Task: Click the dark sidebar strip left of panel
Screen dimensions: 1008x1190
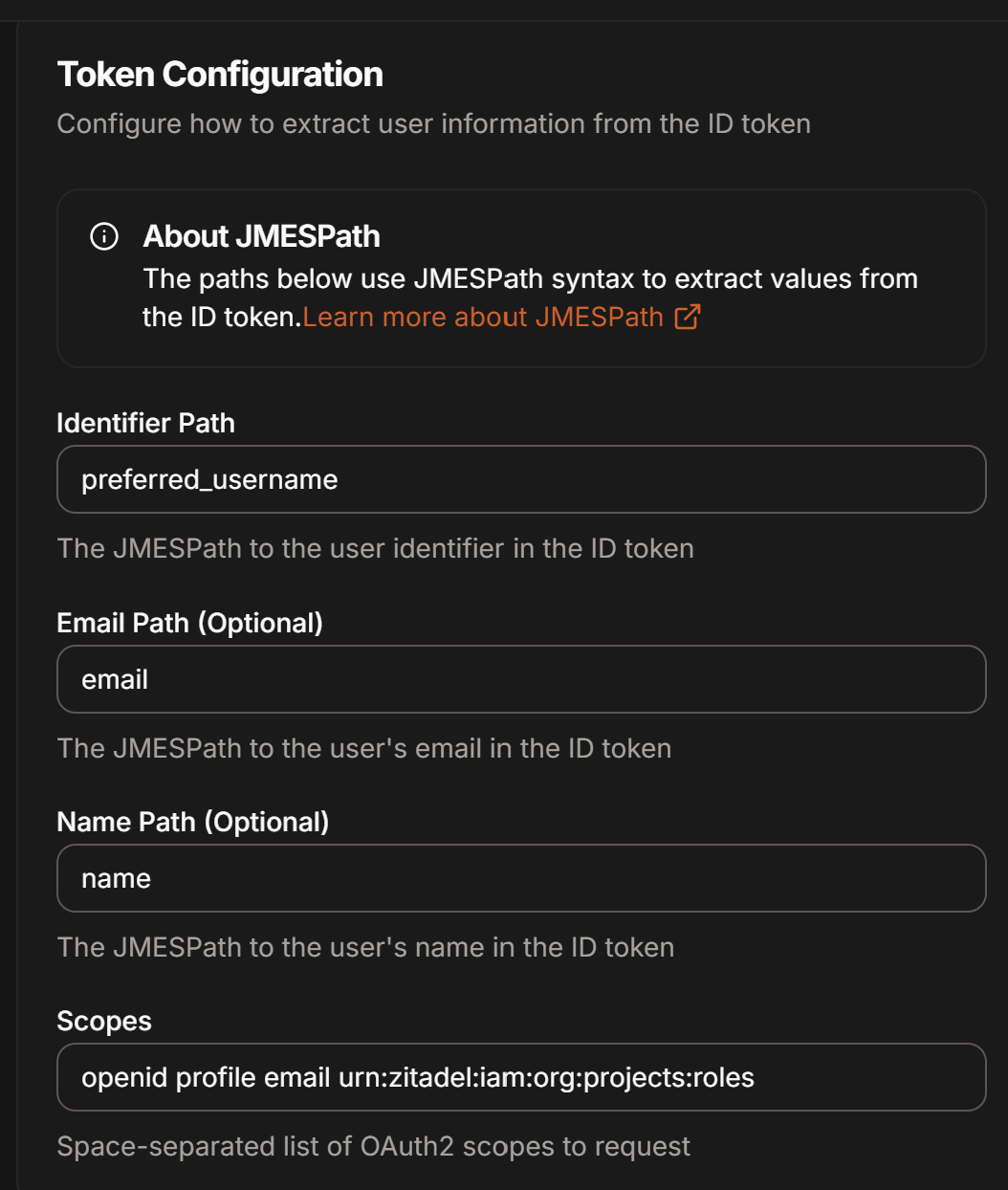Action: pos(8,605)
